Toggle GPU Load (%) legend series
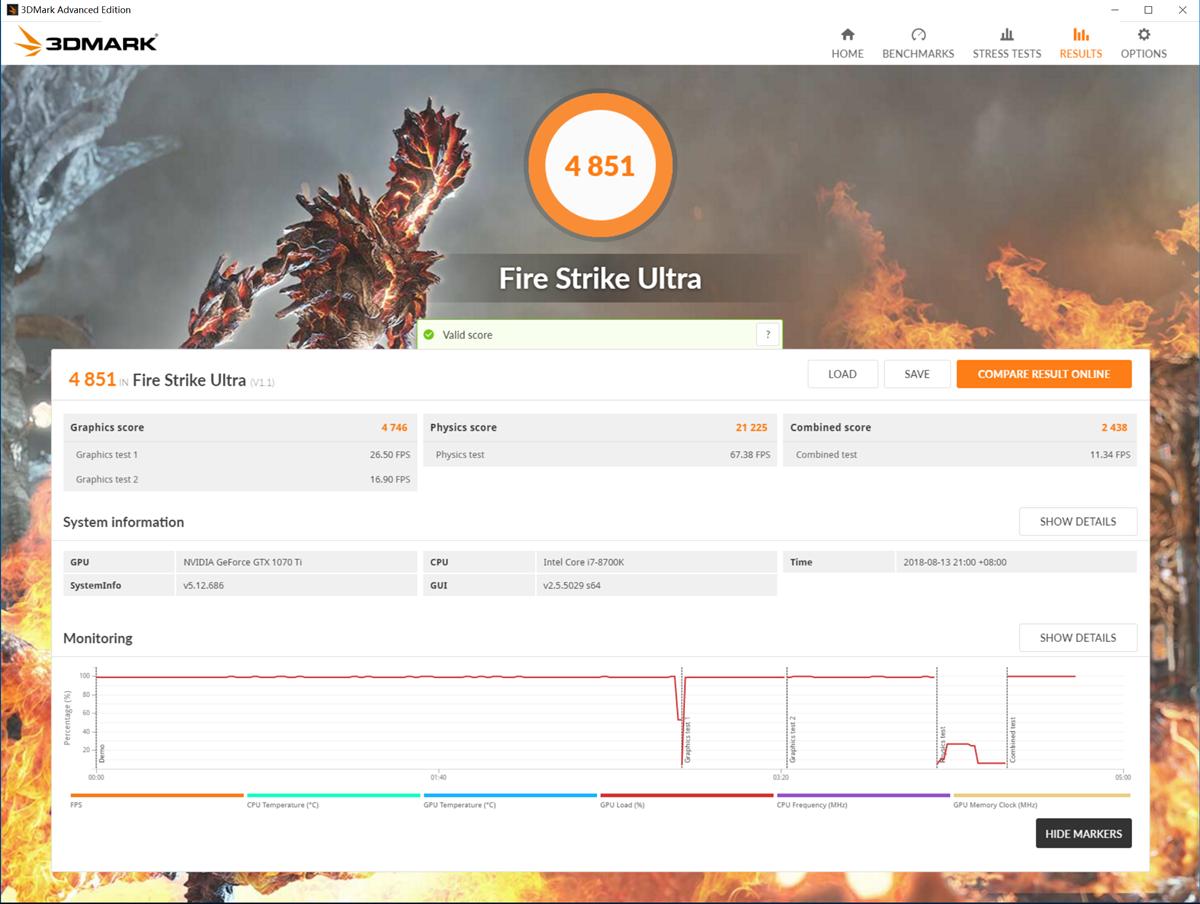 [622, 805]
